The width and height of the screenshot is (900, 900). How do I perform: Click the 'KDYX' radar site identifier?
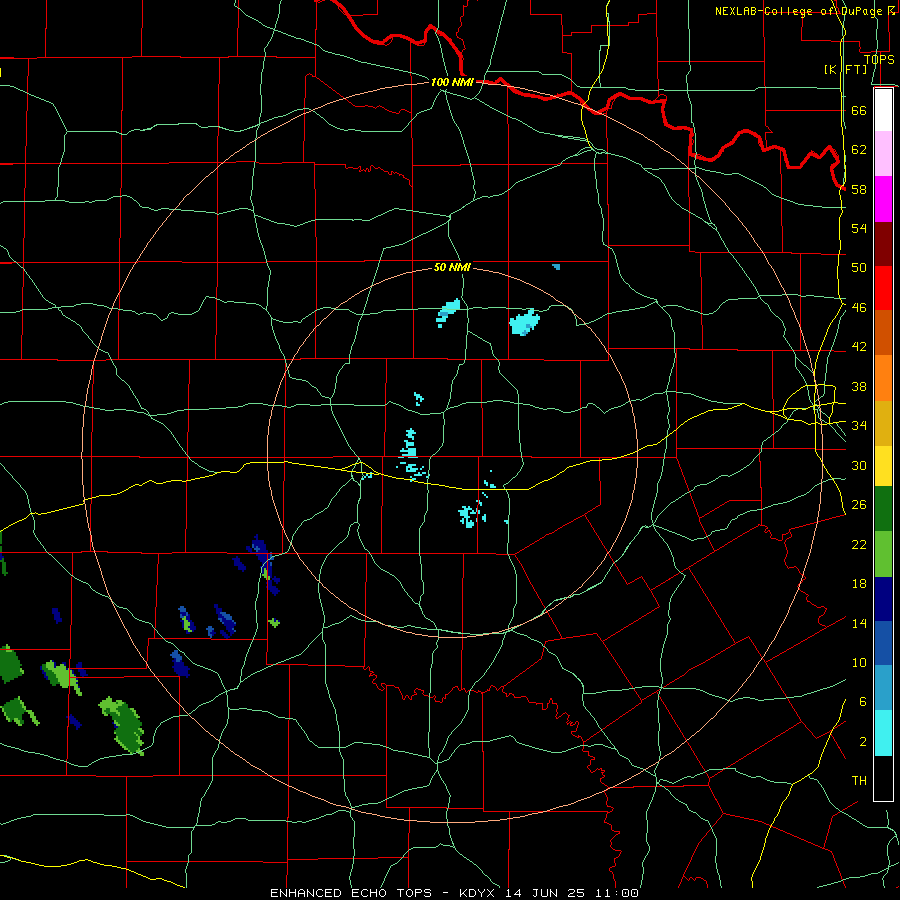coord(480,893)
